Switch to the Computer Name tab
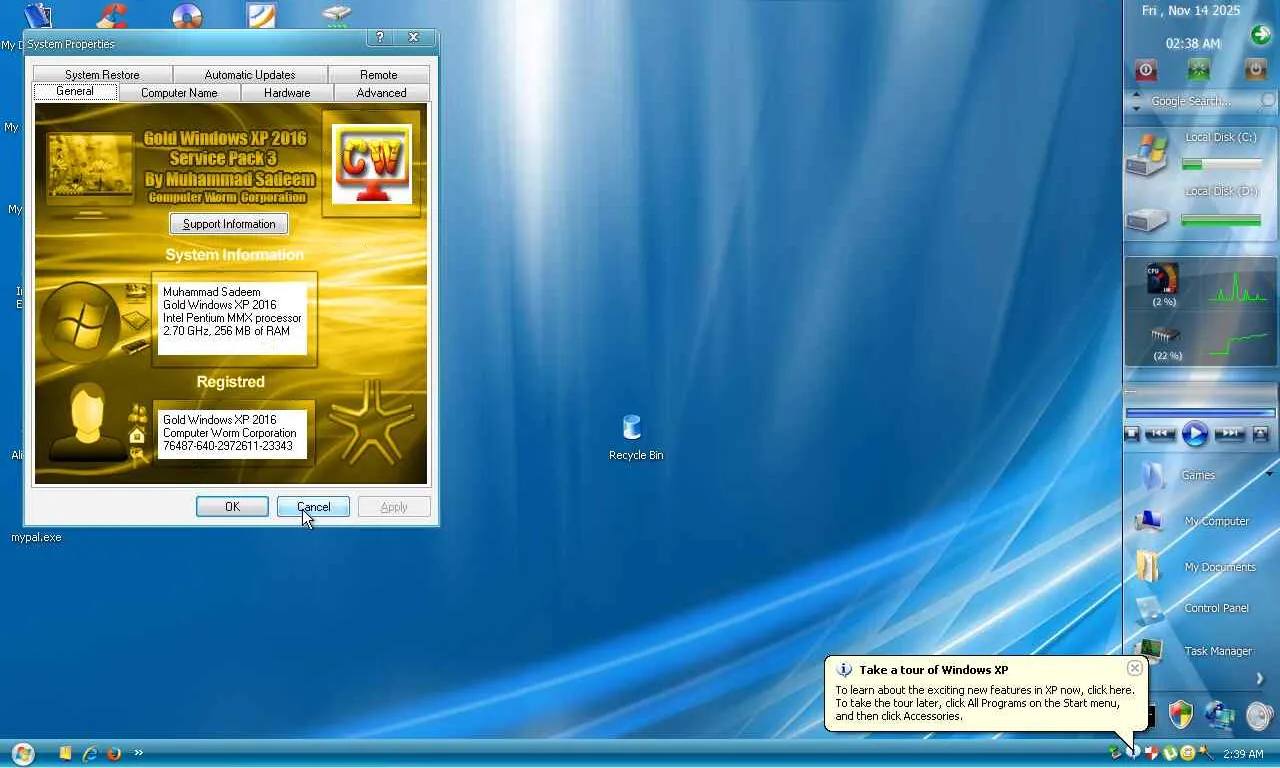This screenshot has height=768, width=1280. pyautogui.click(x=179, y=93)
